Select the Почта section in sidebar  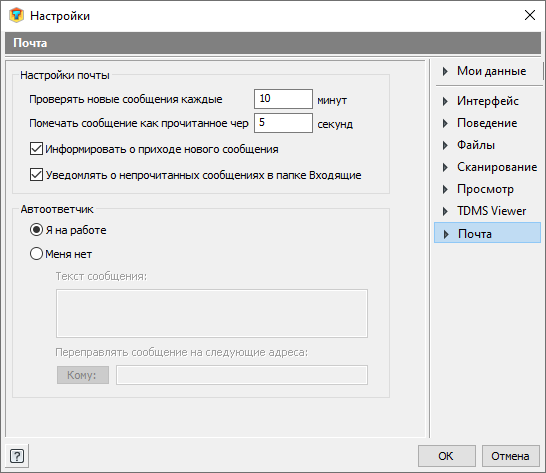(x=488, y=233)
